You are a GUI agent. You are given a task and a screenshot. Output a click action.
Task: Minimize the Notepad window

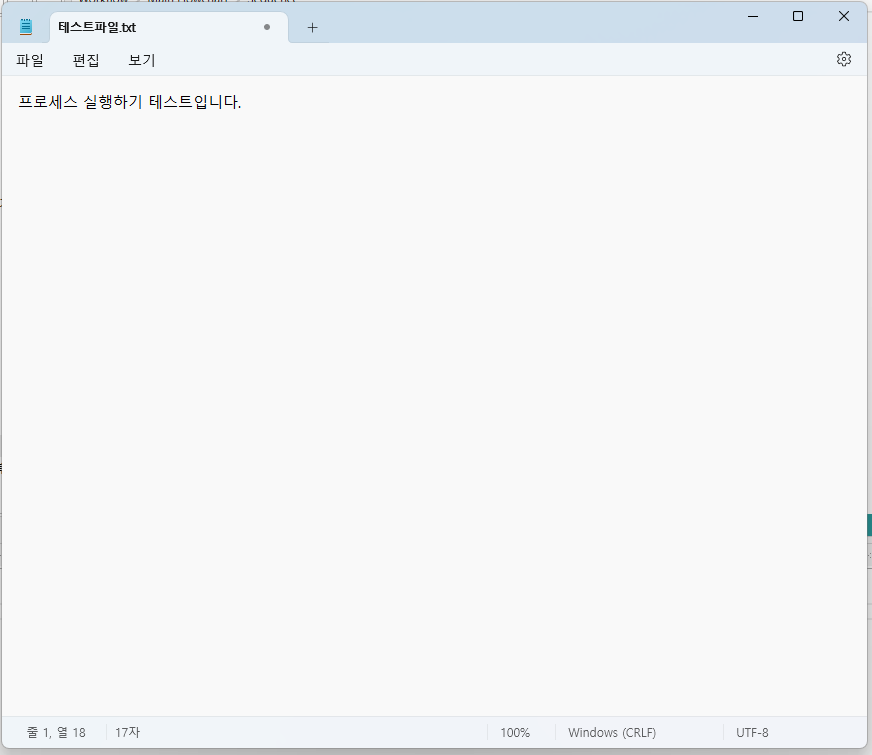[753, 17]
